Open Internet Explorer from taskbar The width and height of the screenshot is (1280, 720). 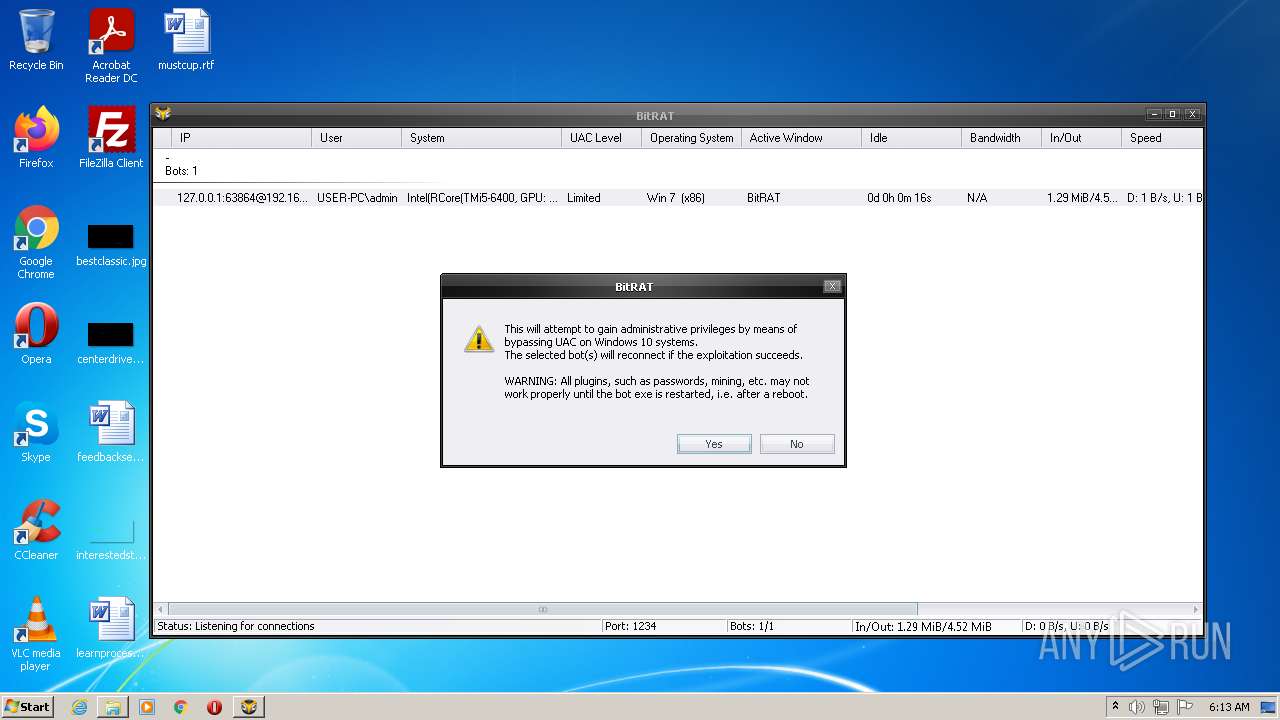click(x=79, y=707)
